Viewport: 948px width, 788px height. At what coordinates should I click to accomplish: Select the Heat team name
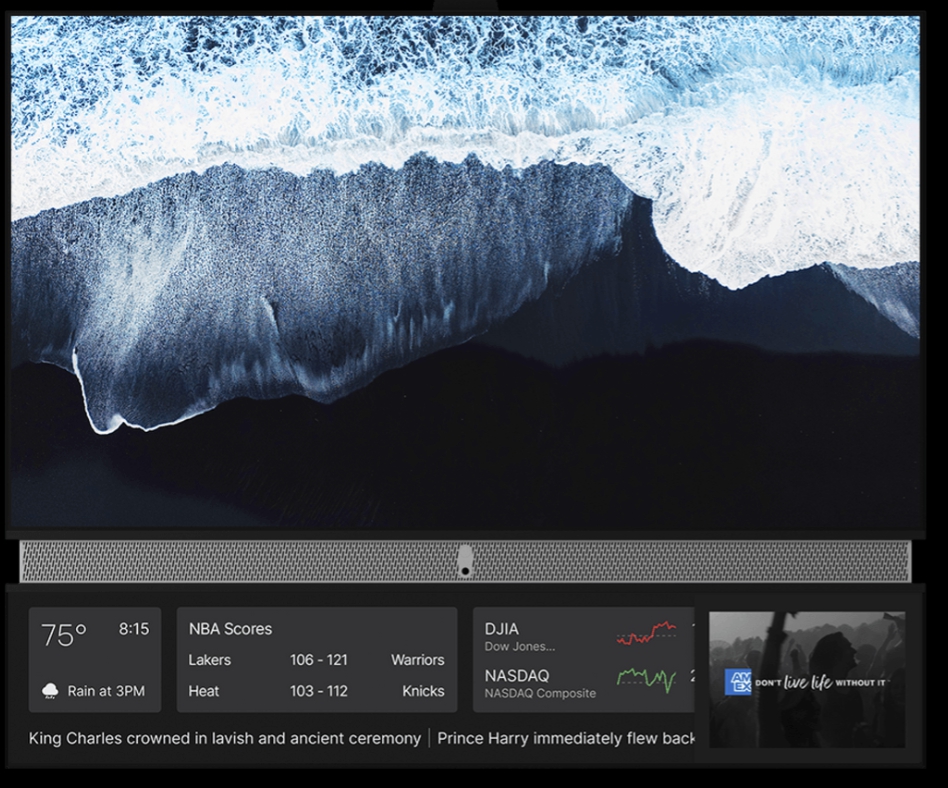[x=204, y=691]
